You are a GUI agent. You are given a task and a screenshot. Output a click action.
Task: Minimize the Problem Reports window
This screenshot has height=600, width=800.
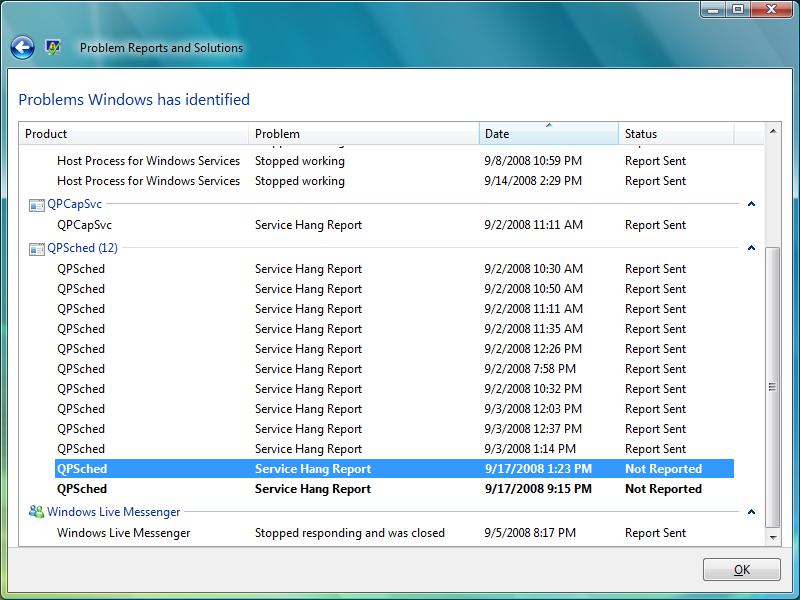(x=714, y=10)
